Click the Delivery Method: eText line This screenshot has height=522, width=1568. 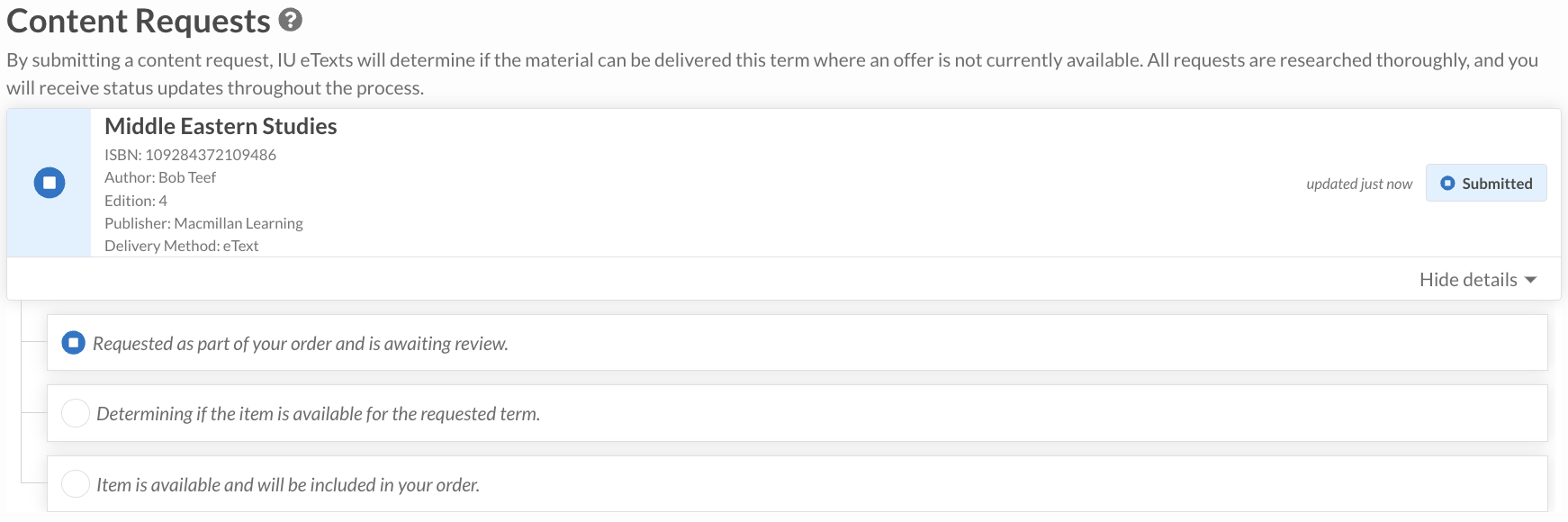(x=181, y=246)
